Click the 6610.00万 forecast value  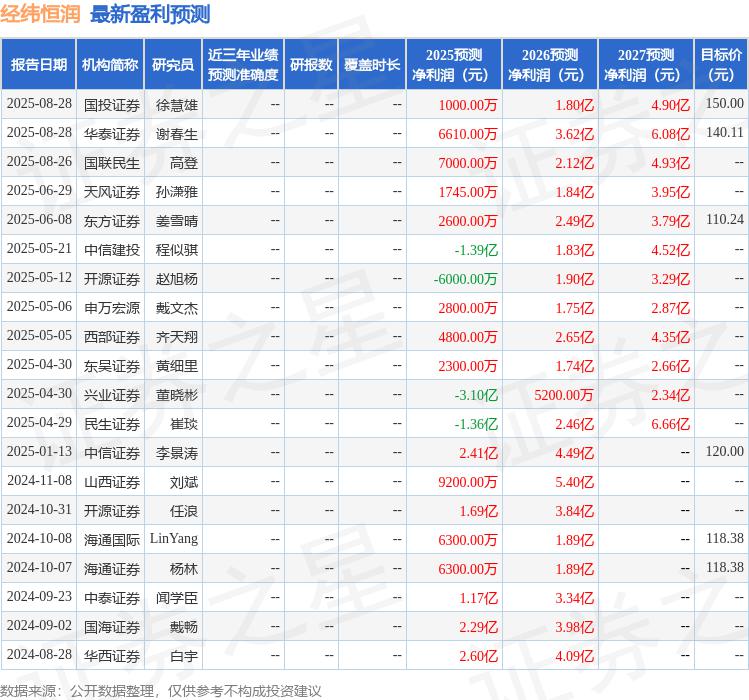pyautogui.click(x=468, y=134)
